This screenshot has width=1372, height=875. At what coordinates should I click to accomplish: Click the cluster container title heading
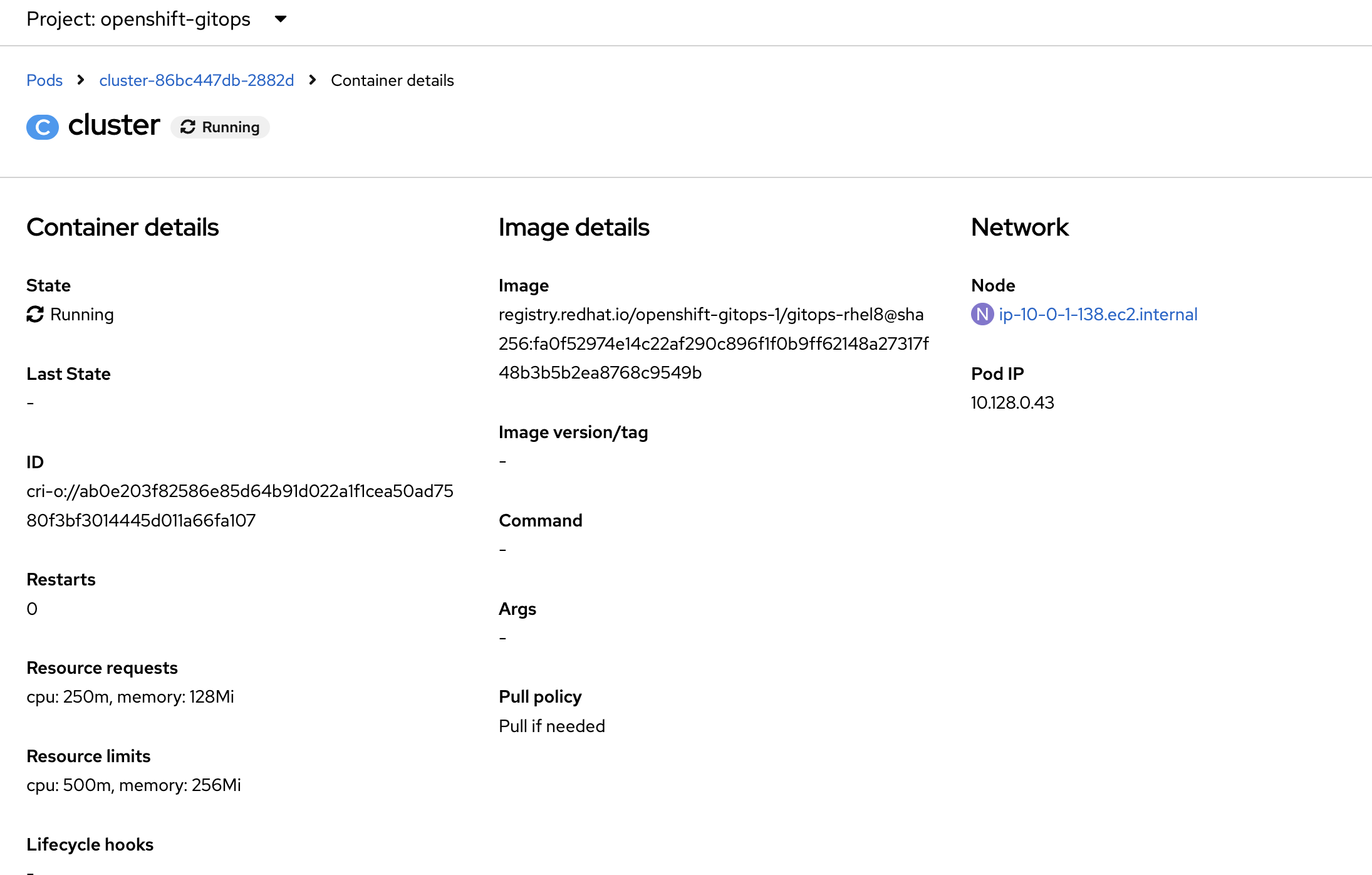pyautogui.click(x=114, y=125)
